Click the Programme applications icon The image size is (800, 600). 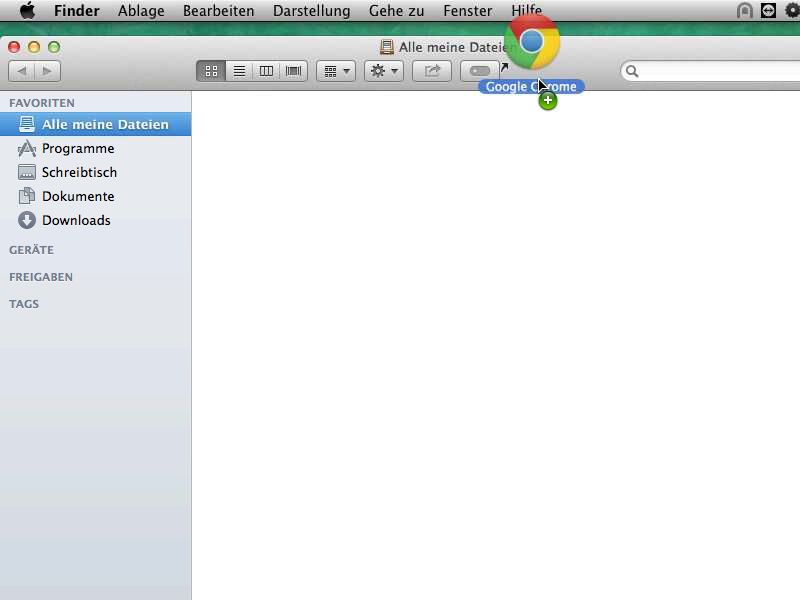point(27,148)
